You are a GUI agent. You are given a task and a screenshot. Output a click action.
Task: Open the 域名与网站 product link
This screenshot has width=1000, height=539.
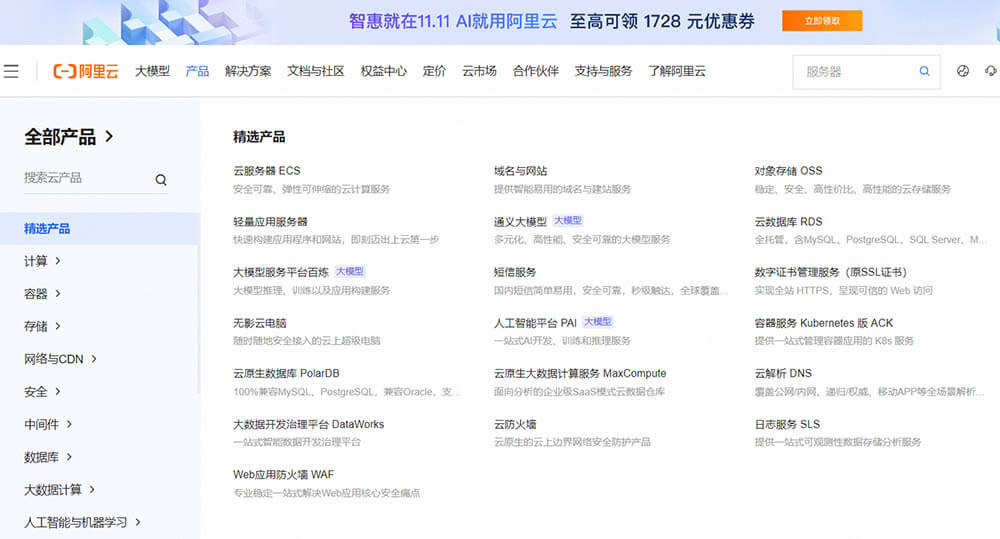[520, 171]
